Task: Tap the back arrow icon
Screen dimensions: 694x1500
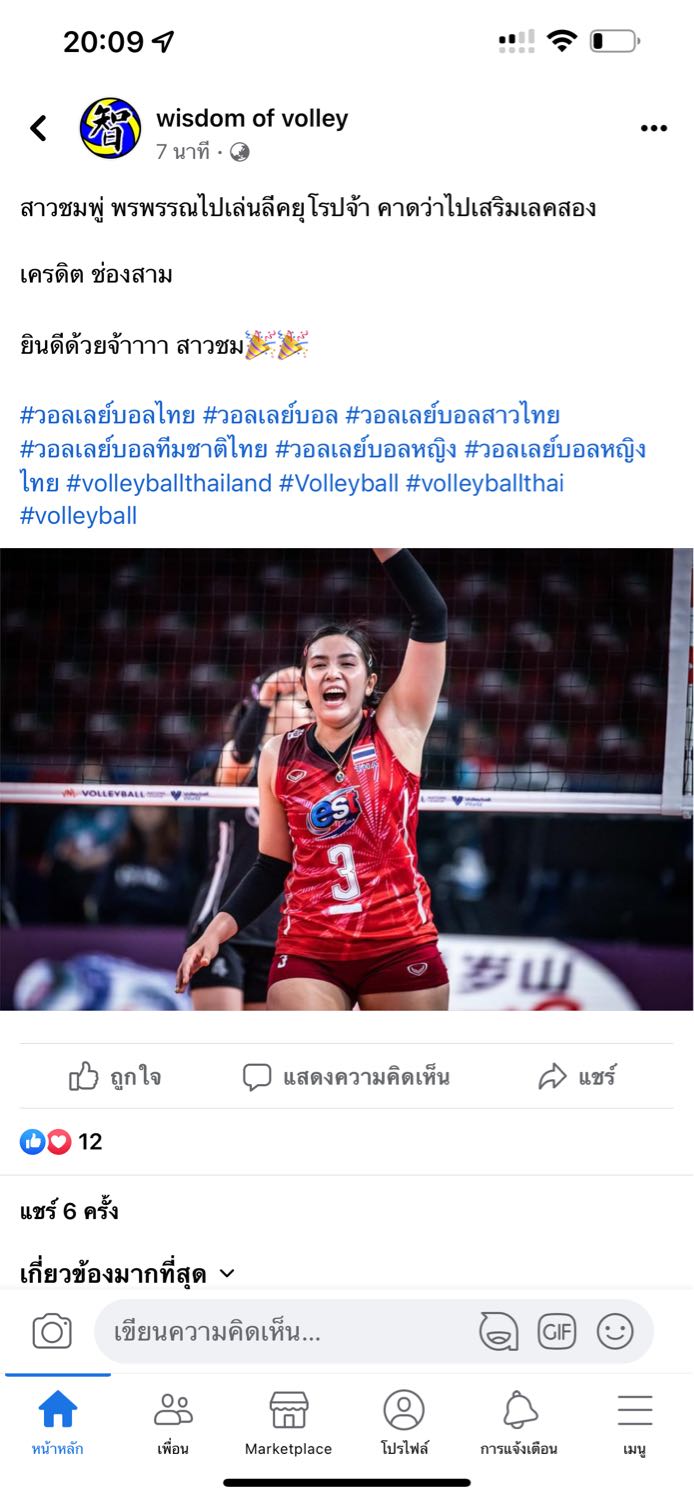Action: click(38, 128)
